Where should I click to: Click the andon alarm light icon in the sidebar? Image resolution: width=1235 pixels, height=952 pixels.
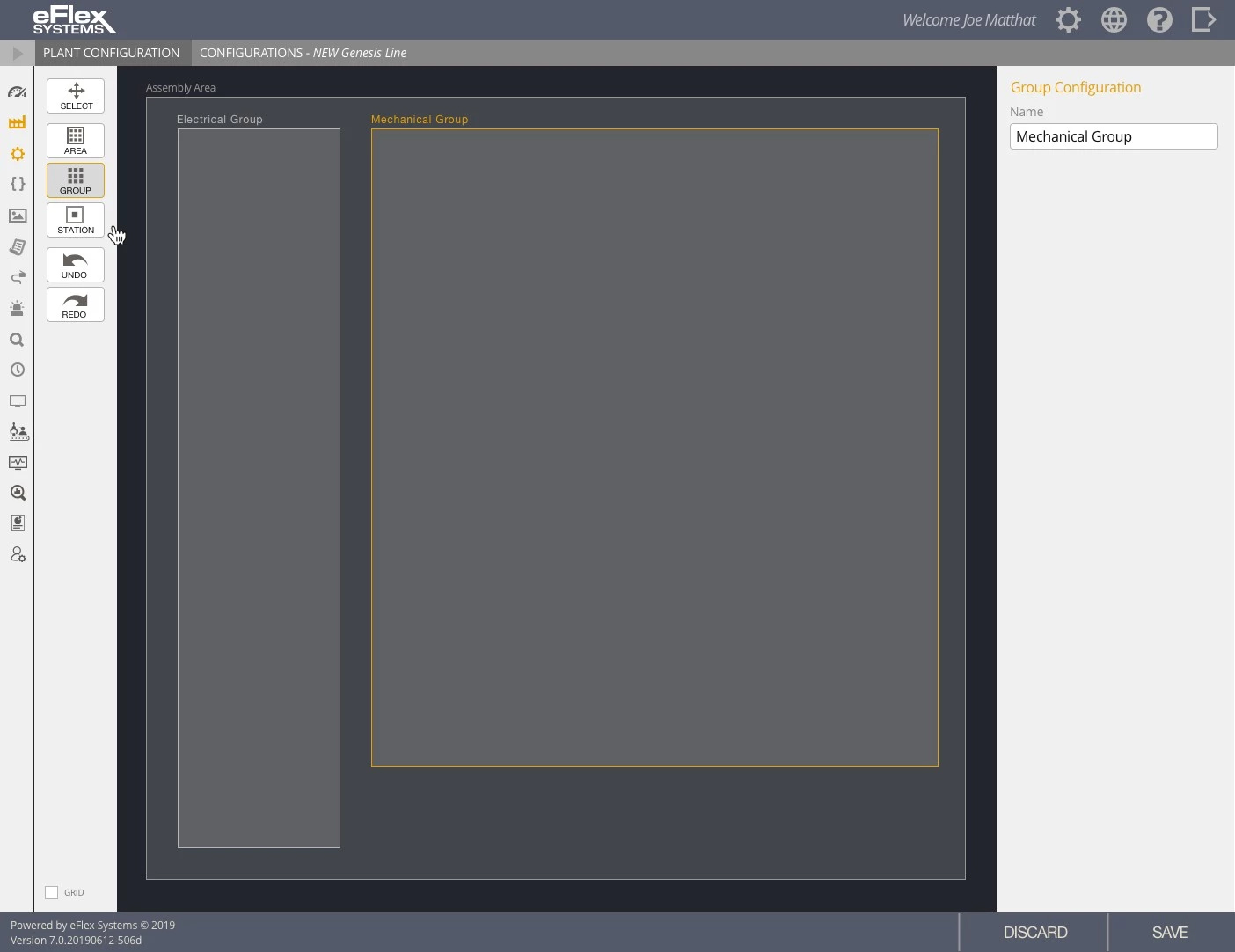click(18, 308)
